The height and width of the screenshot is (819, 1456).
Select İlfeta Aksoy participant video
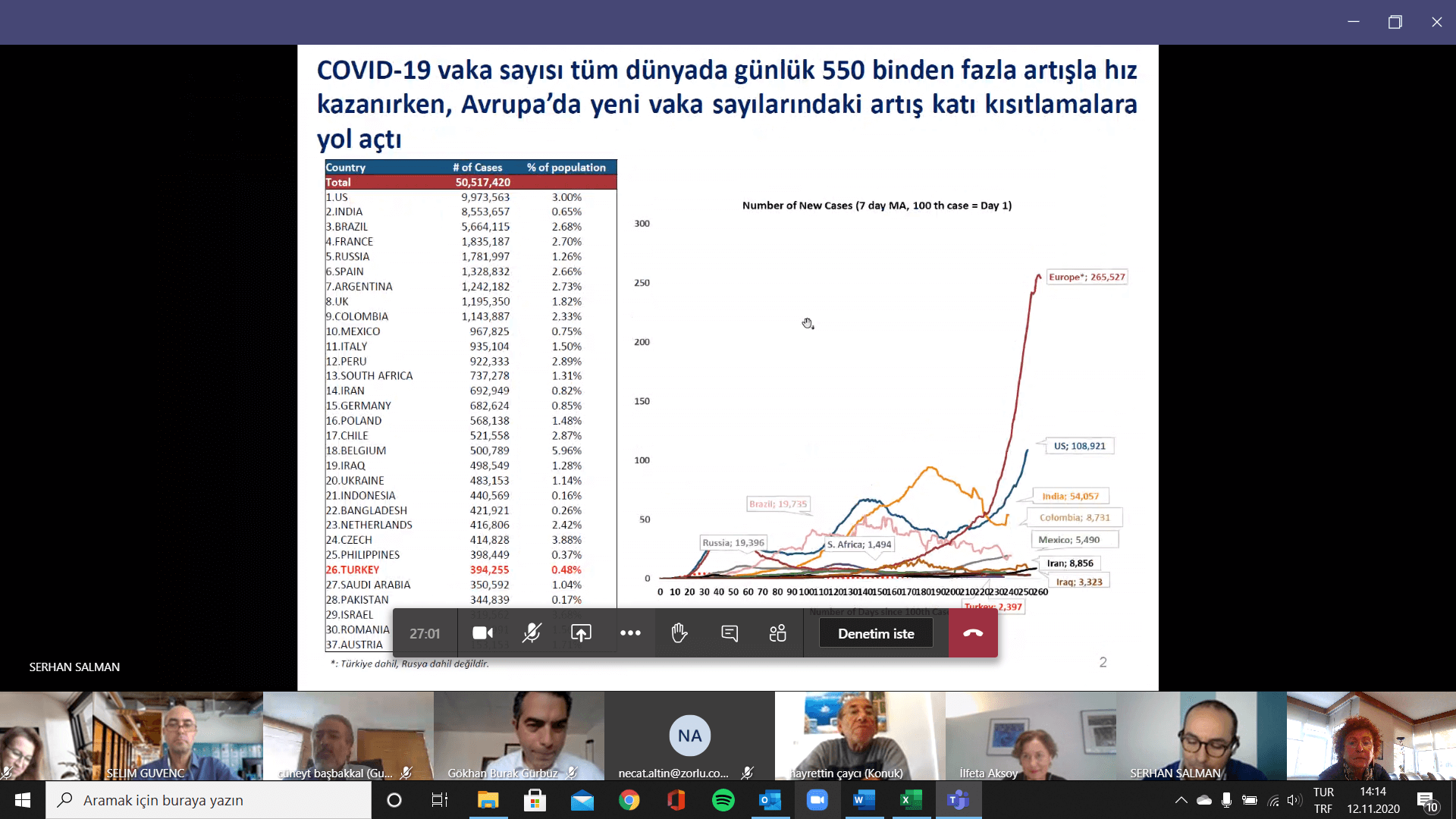[1031, 736]
